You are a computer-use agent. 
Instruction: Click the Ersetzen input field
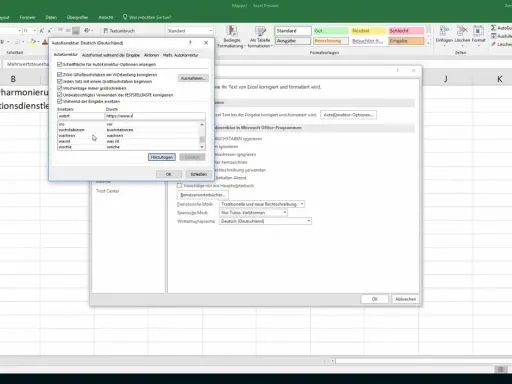pos(81,116)
